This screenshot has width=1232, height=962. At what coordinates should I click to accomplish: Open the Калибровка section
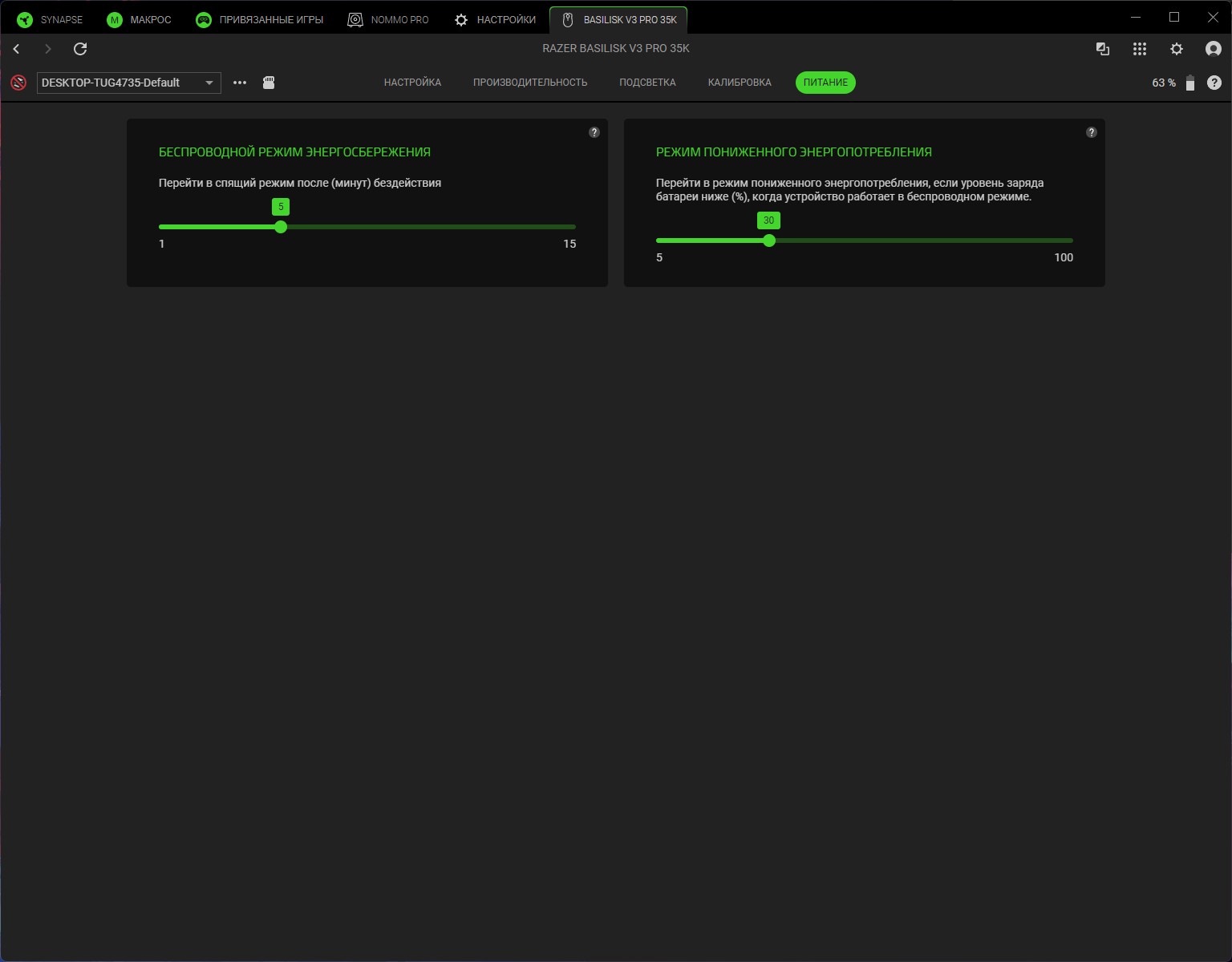pyautogui.click(x=740, y=83)
